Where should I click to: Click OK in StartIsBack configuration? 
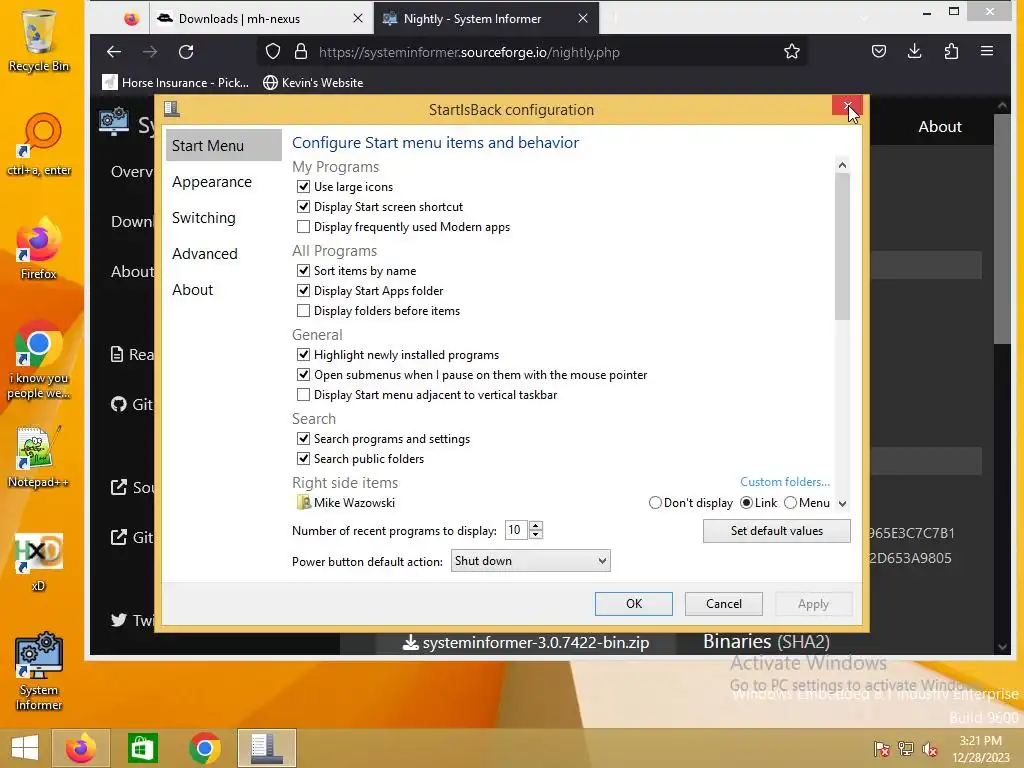coord(633,604)
